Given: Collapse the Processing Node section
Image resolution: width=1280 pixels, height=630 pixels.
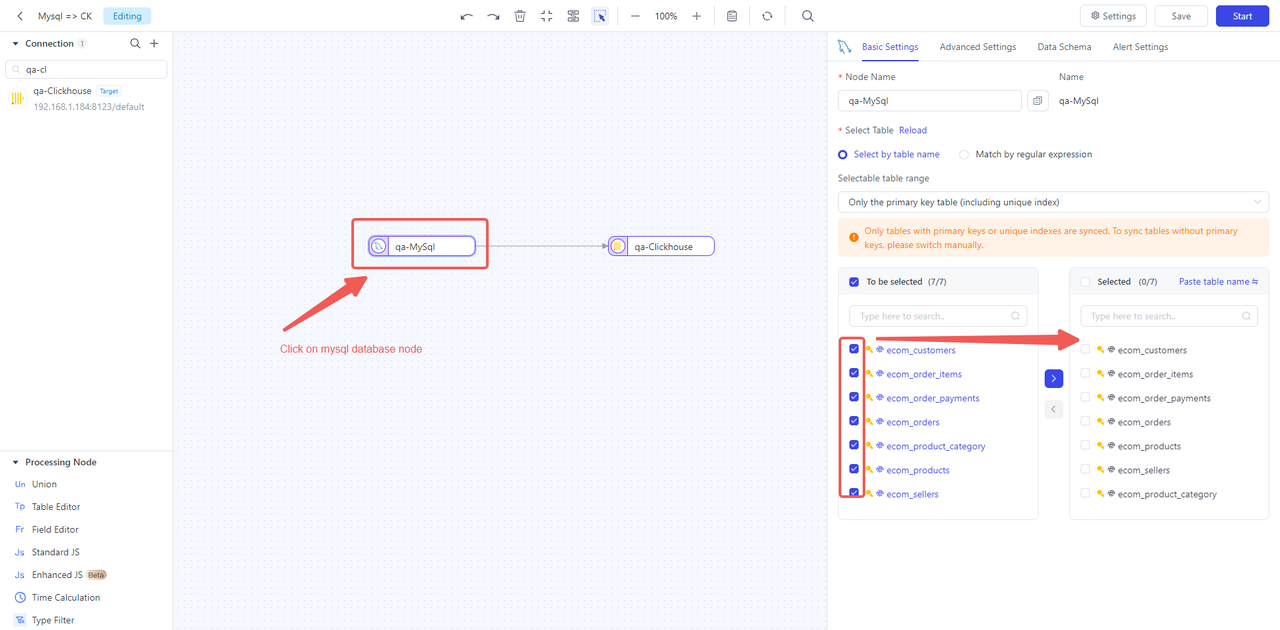Looking at the screenshot, I should tap(16, 462).
